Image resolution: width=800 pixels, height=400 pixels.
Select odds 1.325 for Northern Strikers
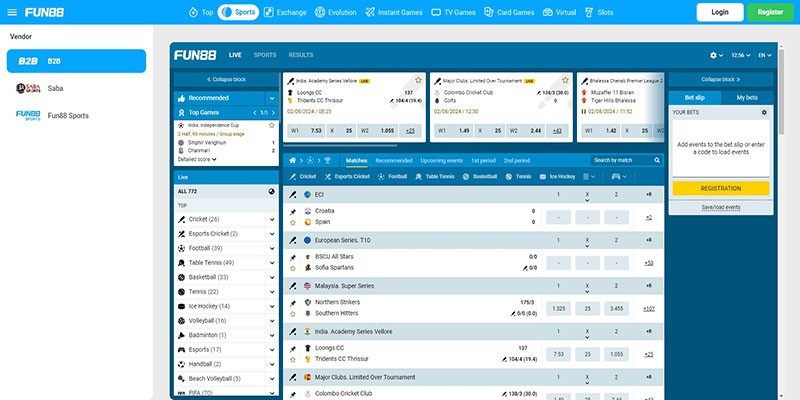559,309
